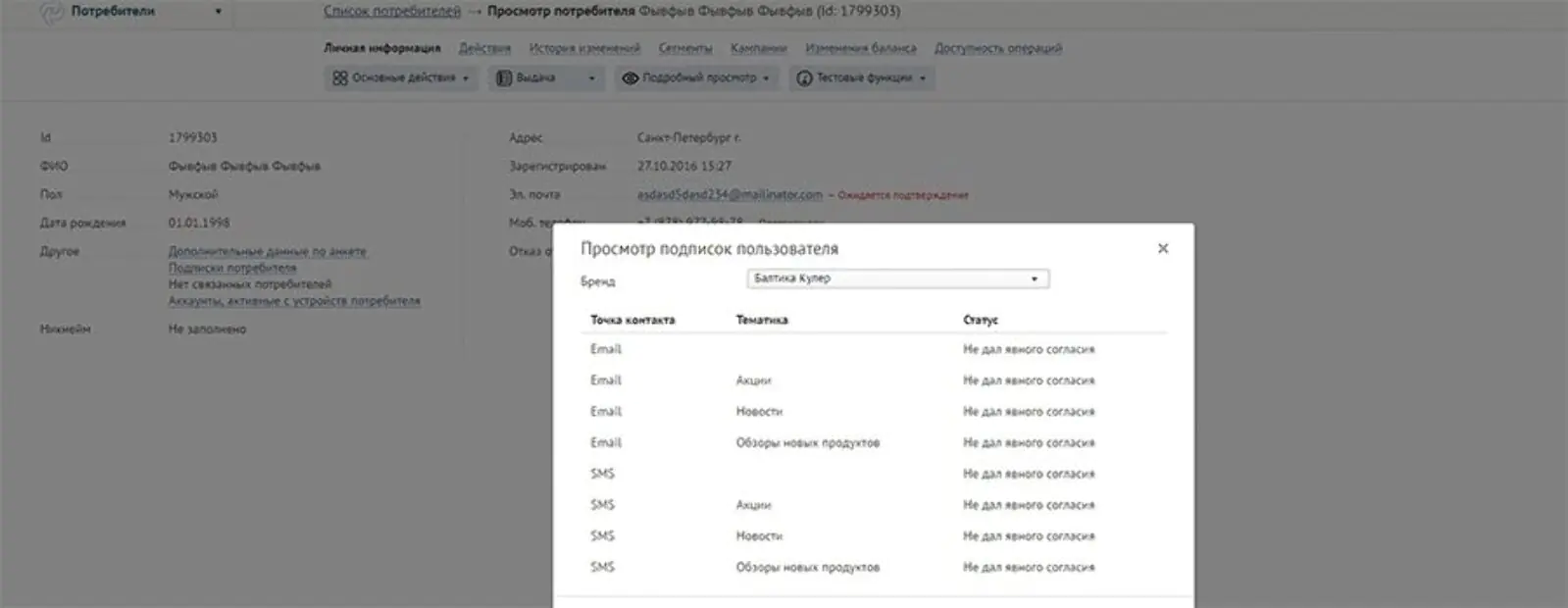The height and width of the screenshot is (608, 1568).
Task: Click status of the SMS Акции row
Action: [1029, 505]
